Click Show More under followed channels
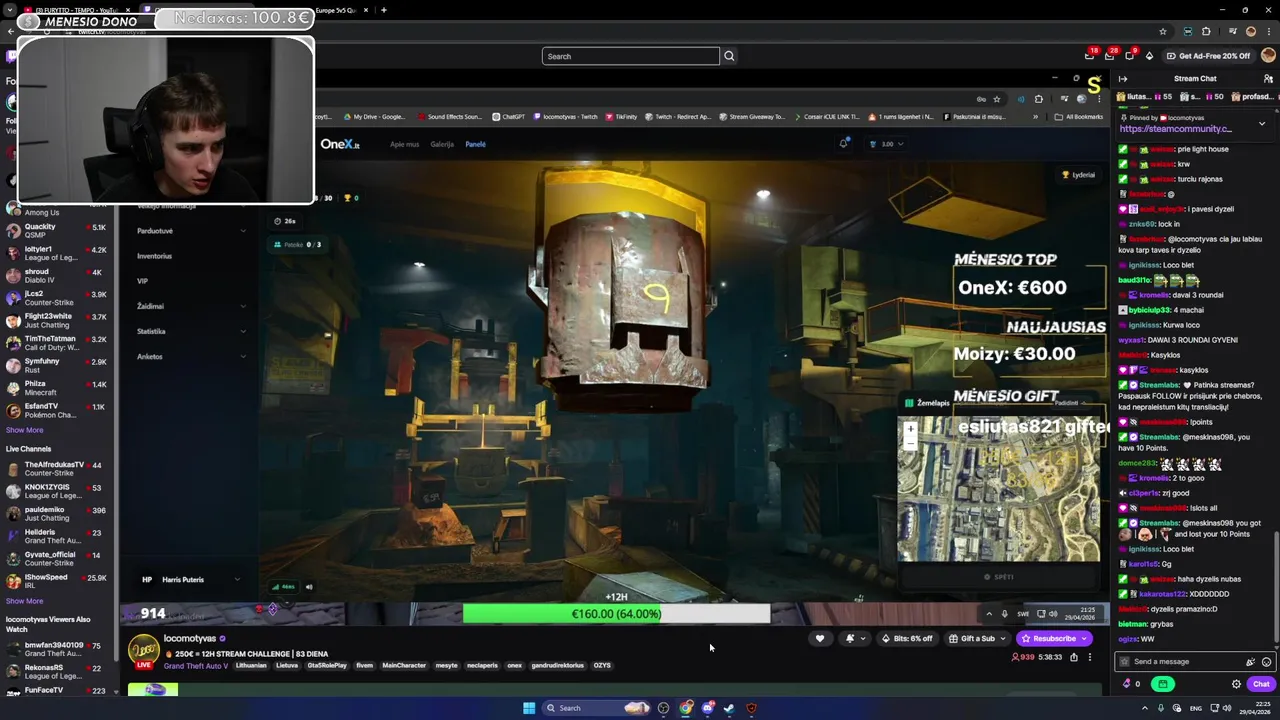Viewport: 1280px width, 720px height. coord(24,430)
